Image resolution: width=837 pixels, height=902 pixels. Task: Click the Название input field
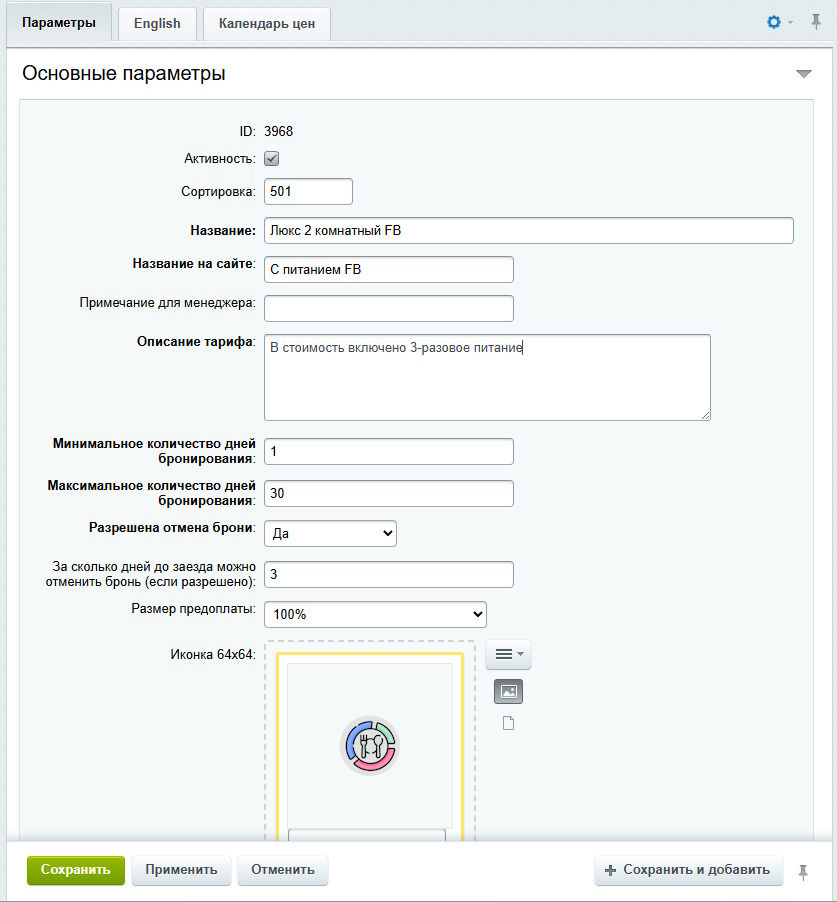528,231
